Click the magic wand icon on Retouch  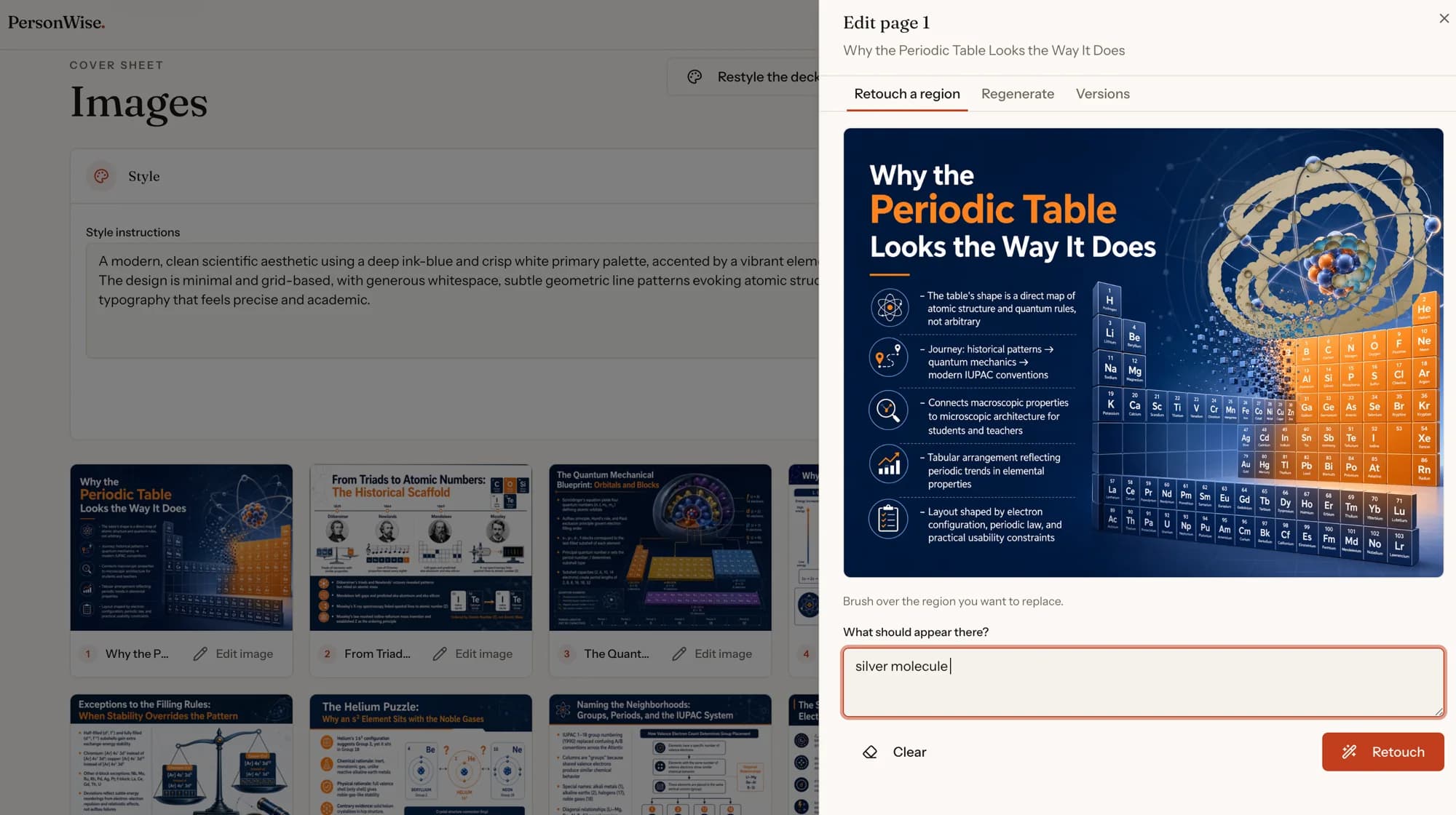[1349, 752]
